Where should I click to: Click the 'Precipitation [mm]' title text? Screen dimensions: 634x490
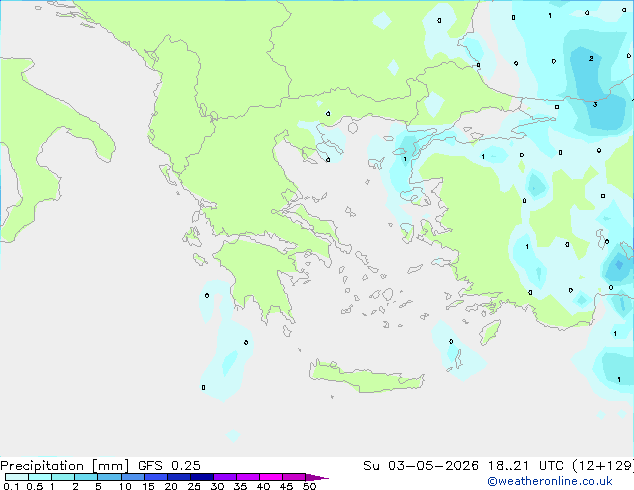65,466
